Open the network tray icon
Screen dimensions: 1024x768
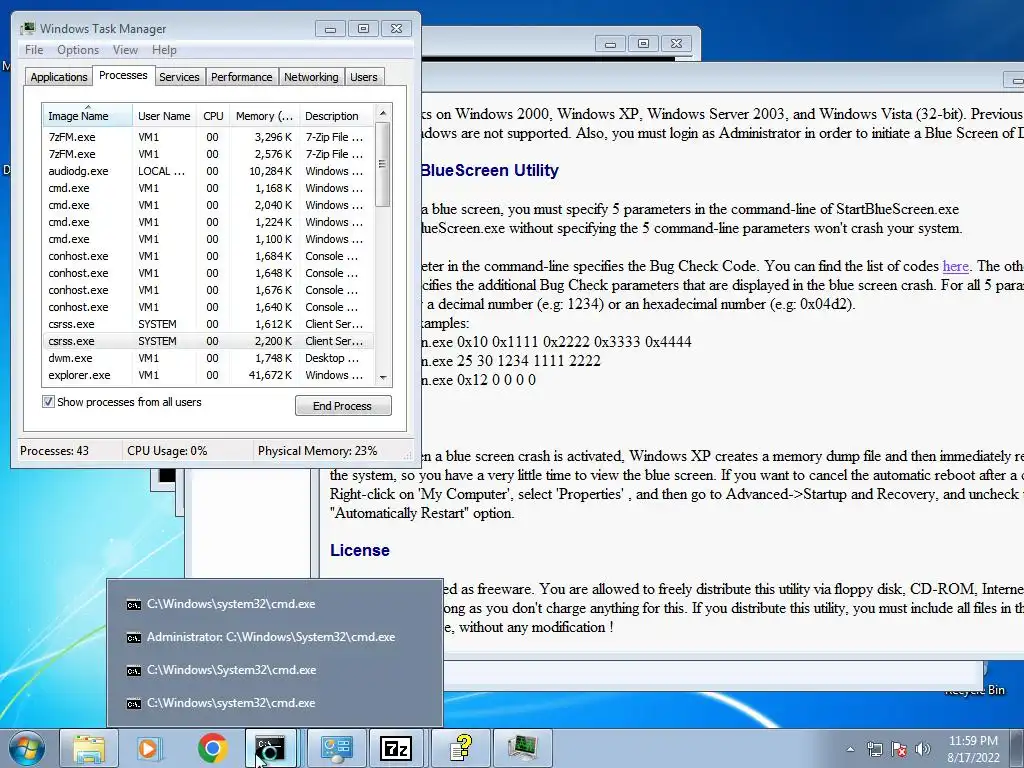click(x=874, y=749)
